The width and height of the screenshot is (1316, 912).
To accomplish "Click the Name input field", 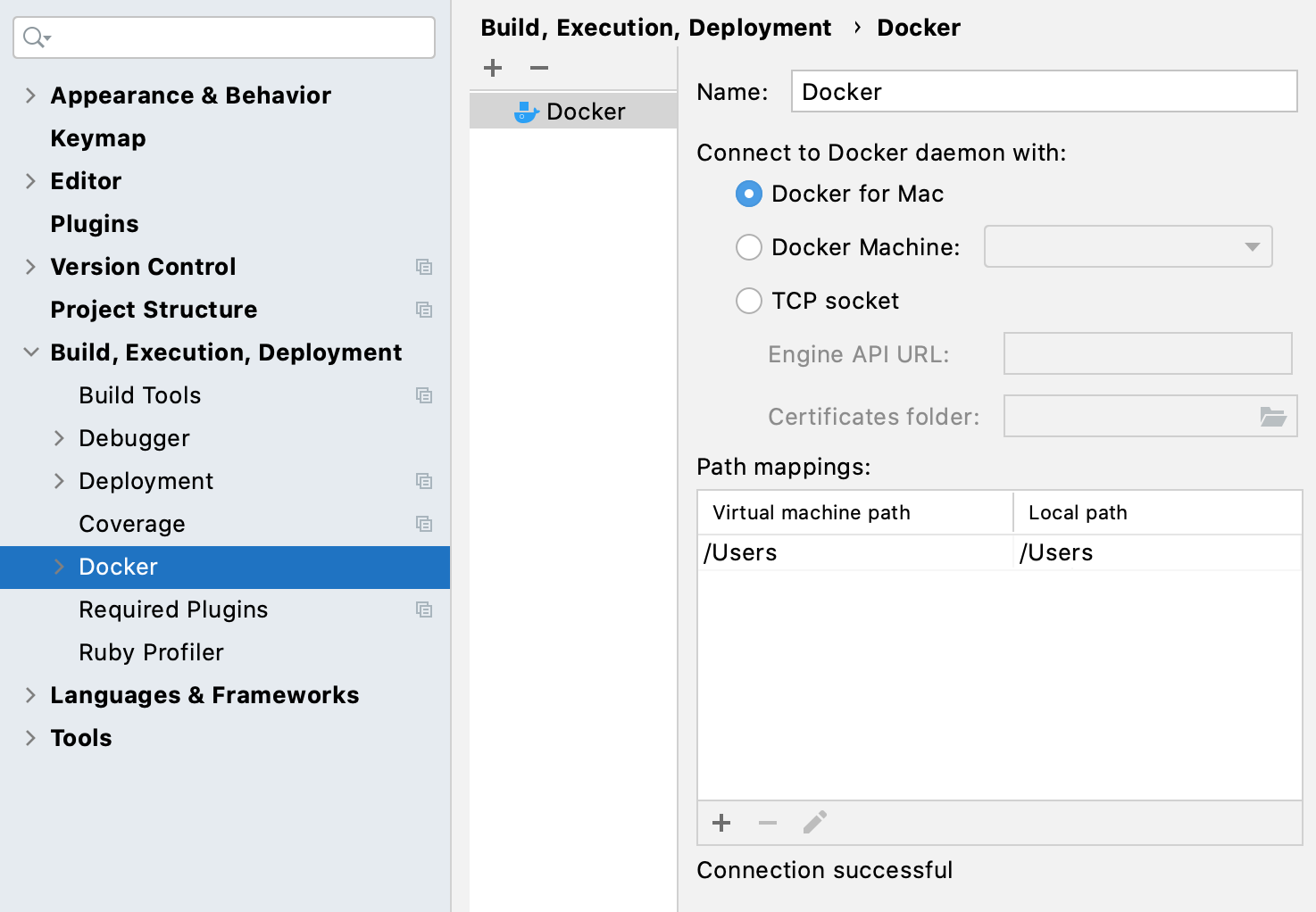I will [1044, 91].
